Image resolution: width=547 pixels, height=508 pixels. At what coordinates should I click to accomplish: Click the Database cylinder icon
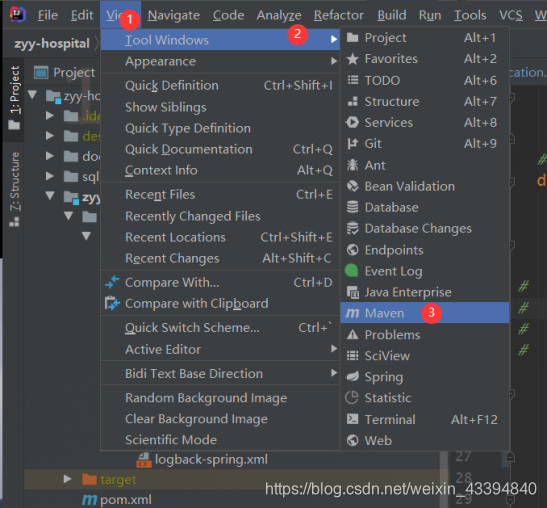[352, 207]
